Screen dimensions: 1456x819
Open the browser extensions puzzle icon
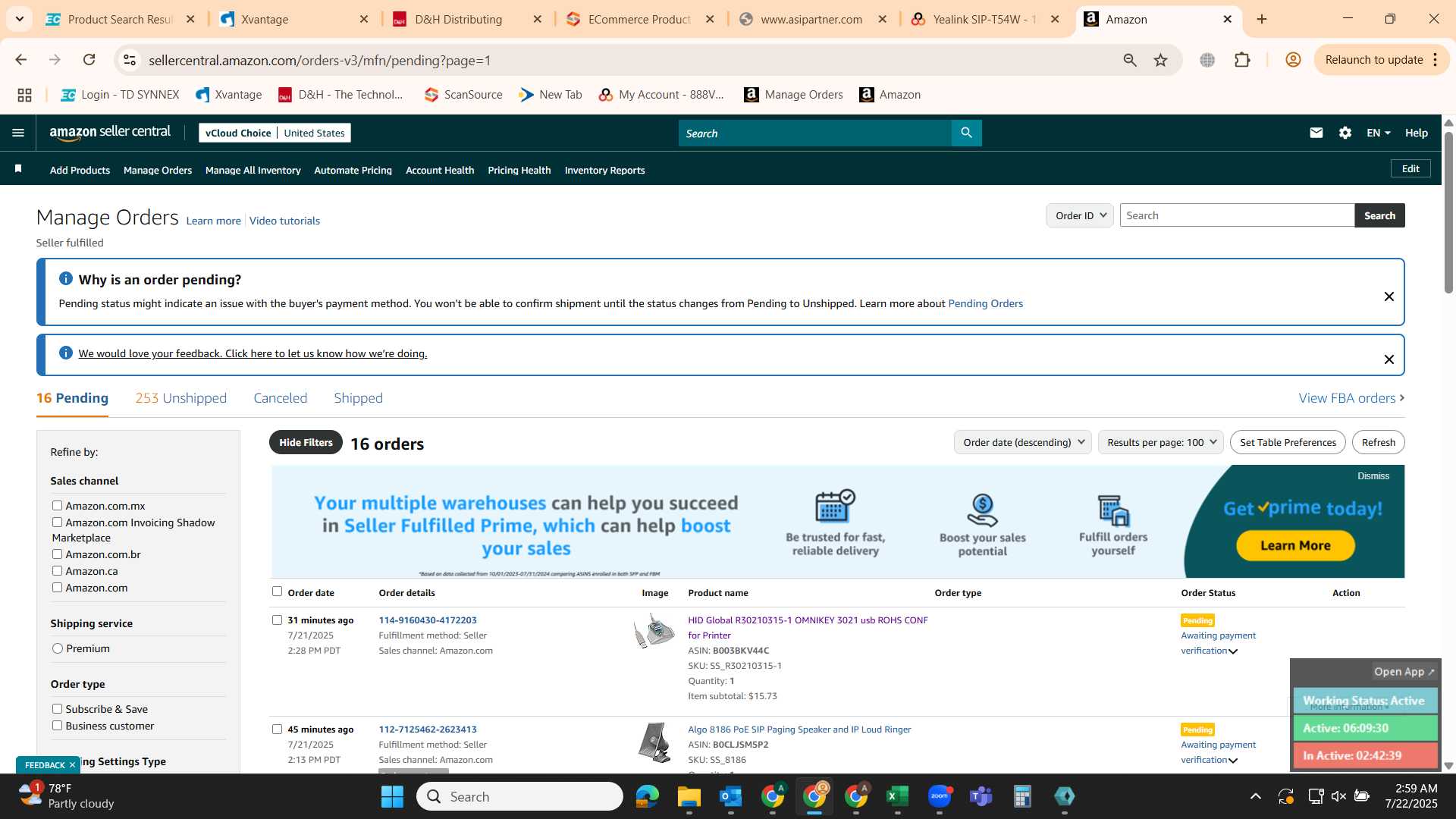(x=1242, y=60)
